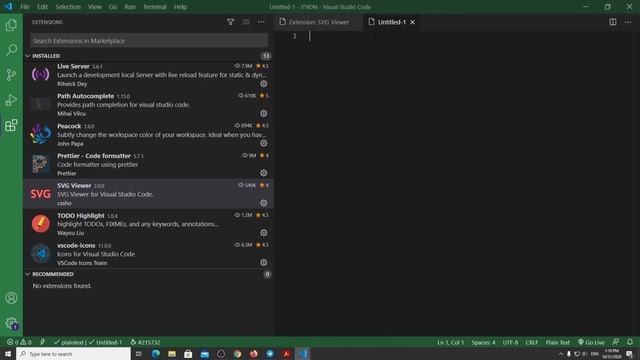Open the Explorer view in activity bar
This screenshot has width=640, height=360.
coord(11,25)
